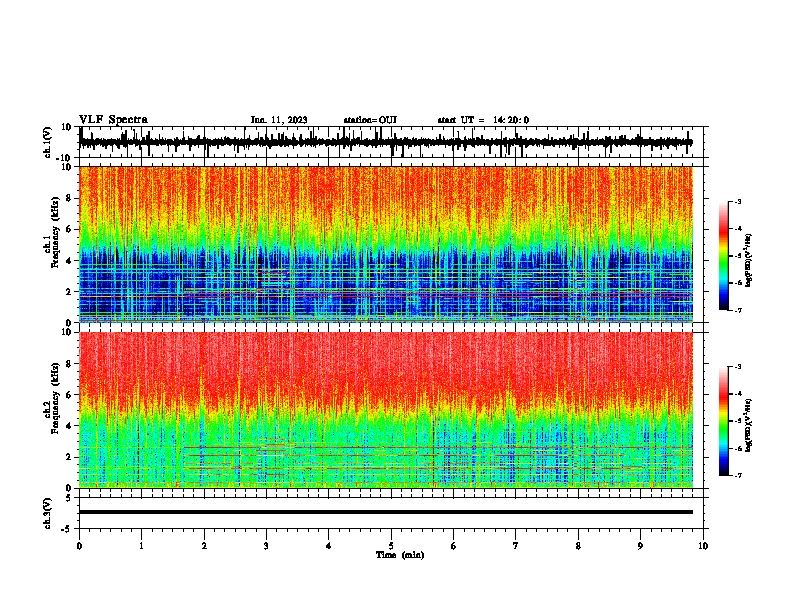This screenshot has height=612, width=792.
Task: Click time axis tick label "8"
Action: tap(578, 546)
